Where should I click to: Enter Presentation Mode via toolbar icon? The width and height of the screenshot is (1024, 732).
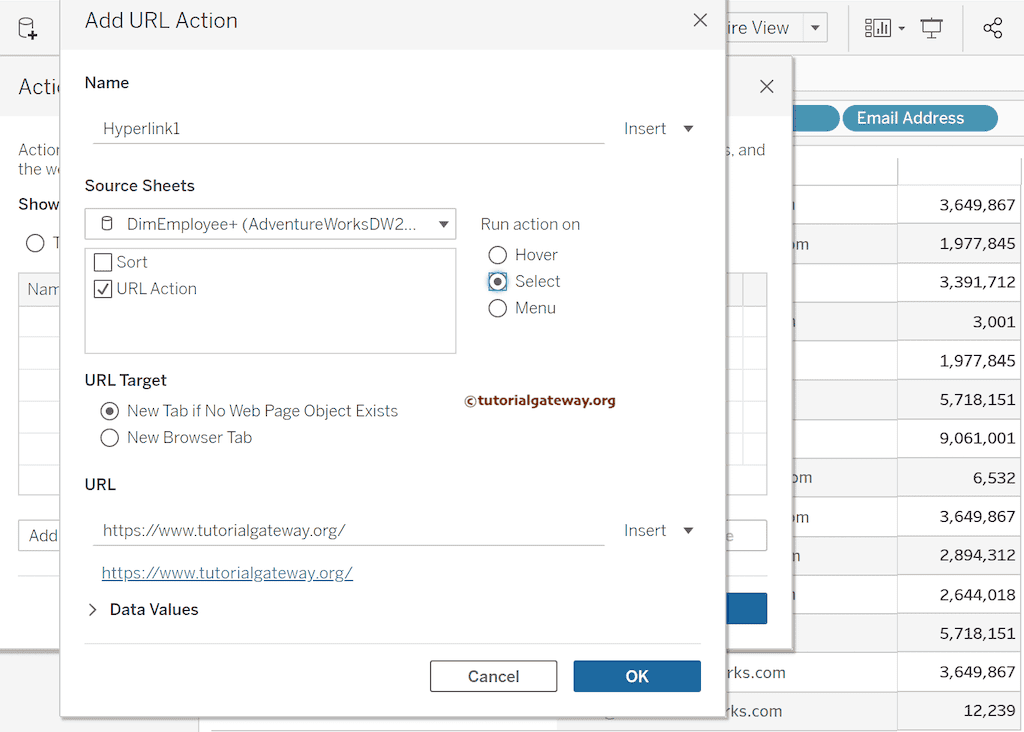coord(931,27)
